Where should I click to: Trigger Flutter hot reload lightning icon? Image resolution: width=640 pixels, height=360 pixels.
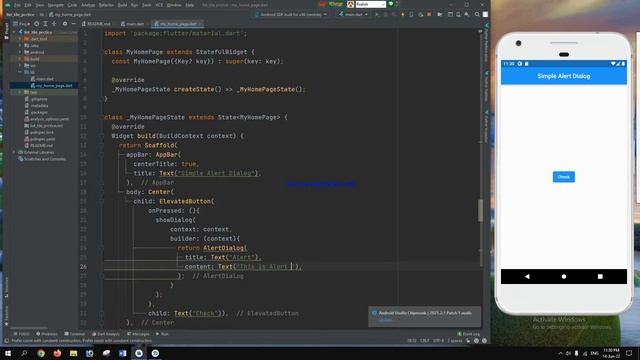(x=402, y=14)
